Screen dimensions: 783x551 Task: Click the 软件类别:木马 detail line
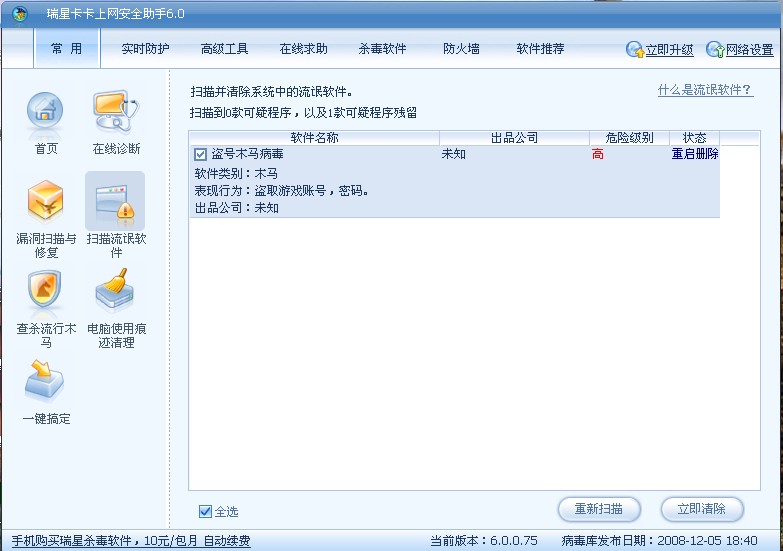(236, 173)
